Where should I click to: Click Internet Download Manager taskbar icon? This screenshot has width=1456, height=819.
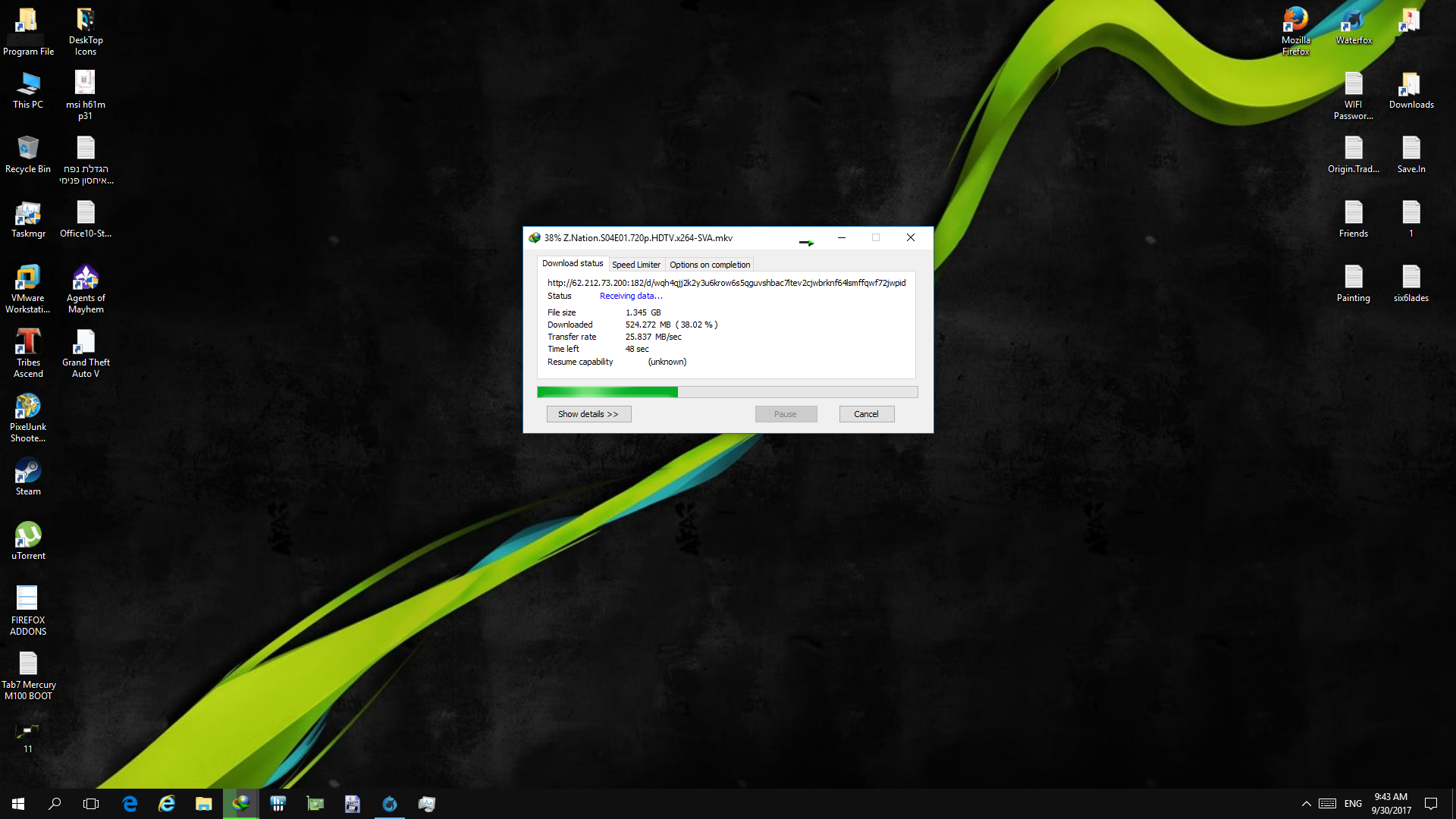[241, 803]
